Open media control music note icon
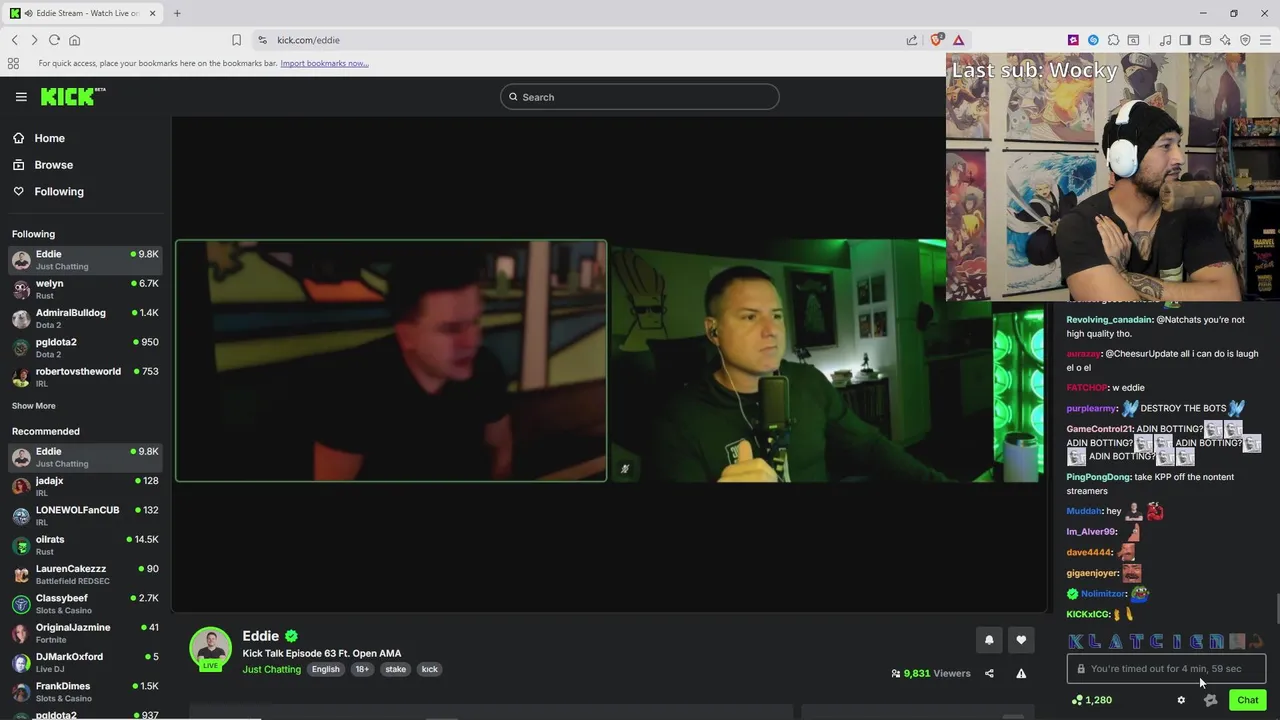The height and width of the screenshot is (720, 1280). (1165, 40)
